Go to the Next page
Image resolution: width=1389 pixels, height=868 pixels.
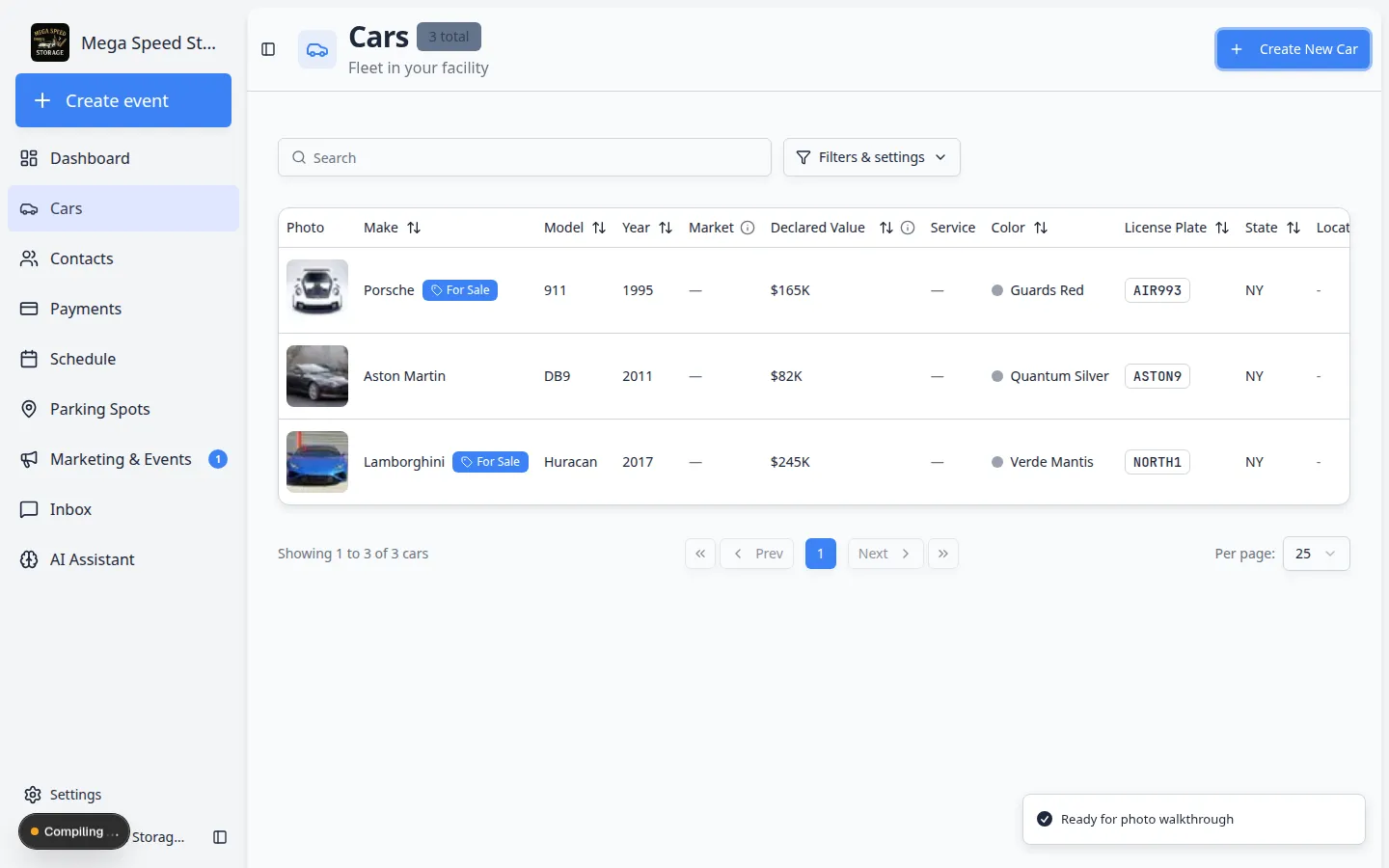coord(885,554)
